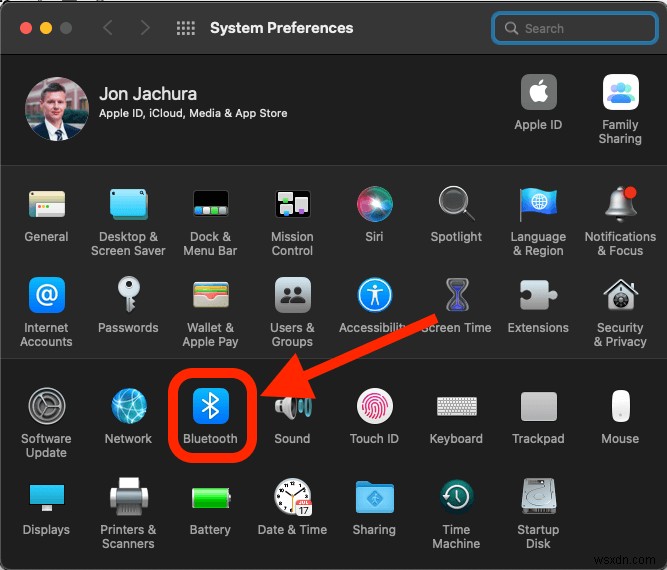Minimize the System Preferences window
The width and height of the screenshot is (667, 570).
pyautogui.click(x=46, y=28)
